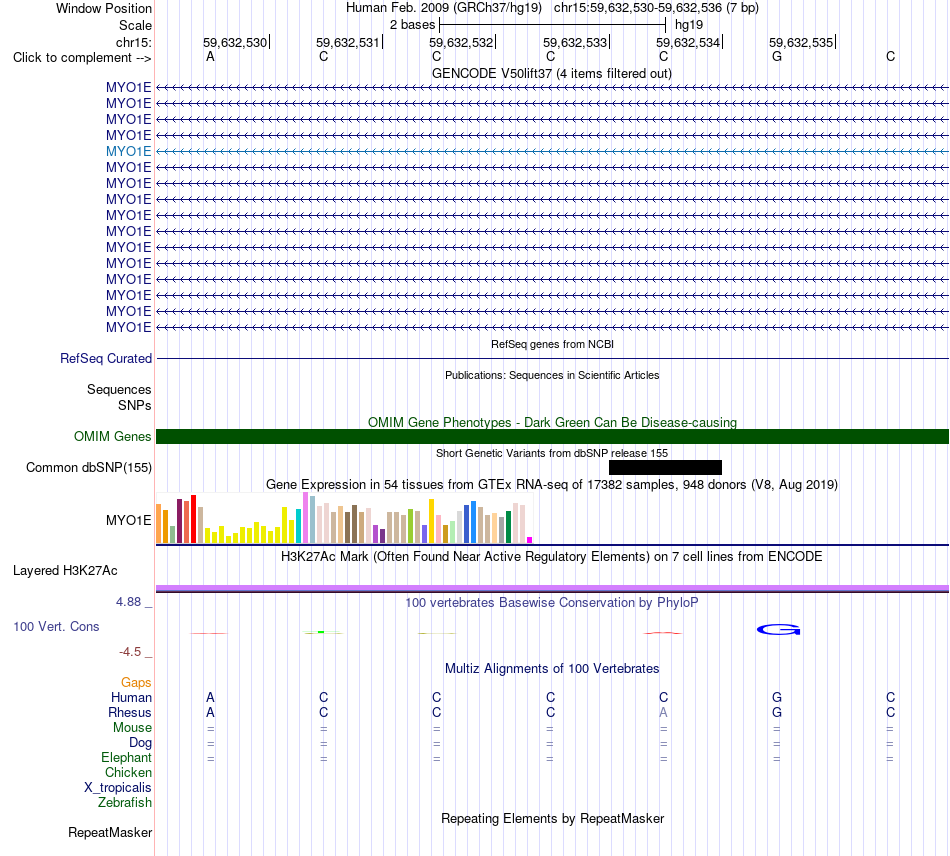Click 'RefSeq genes from NCBI' track title
The height and width of the screenshot is (856, 950).
(x=552, y=344)
